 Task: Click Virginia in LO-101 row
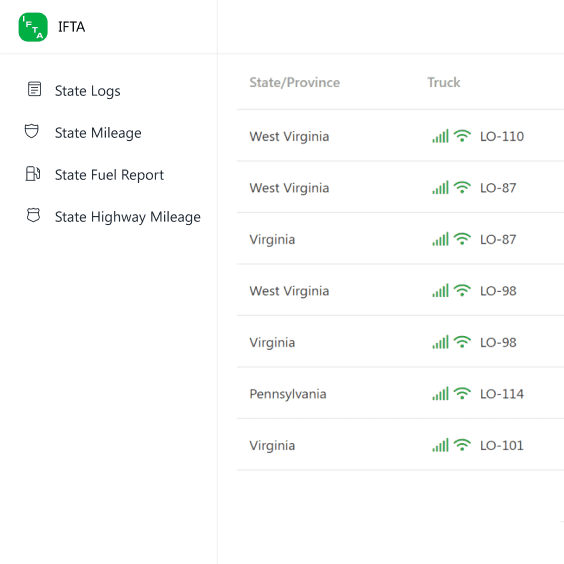[x=272, y=446]
